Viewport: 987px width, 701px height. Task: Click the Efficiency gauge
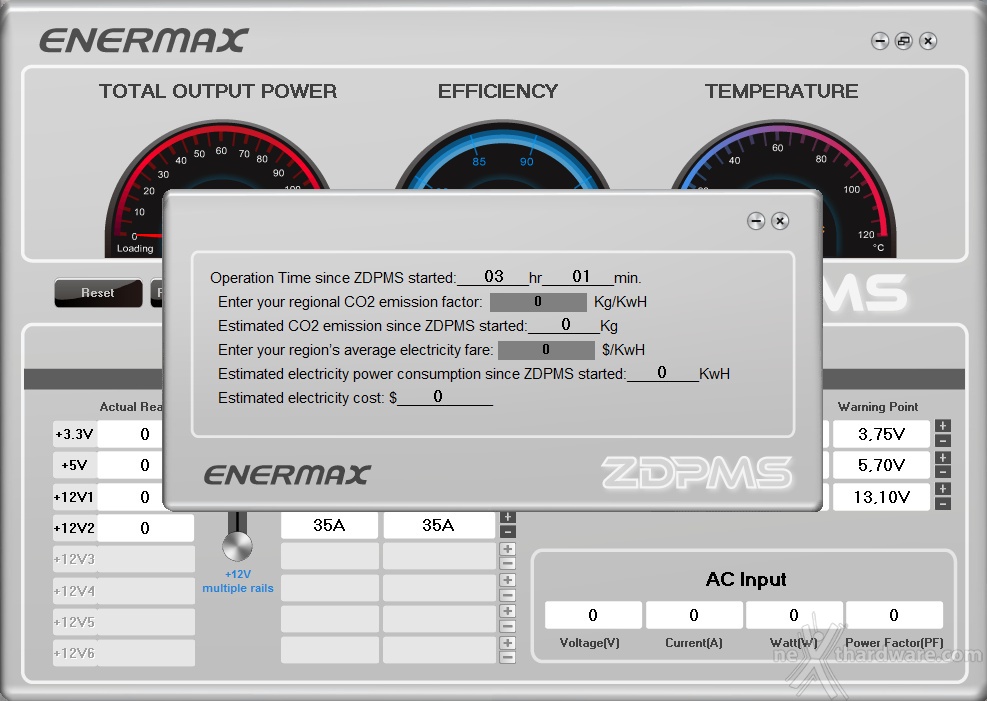pos(502,155)
